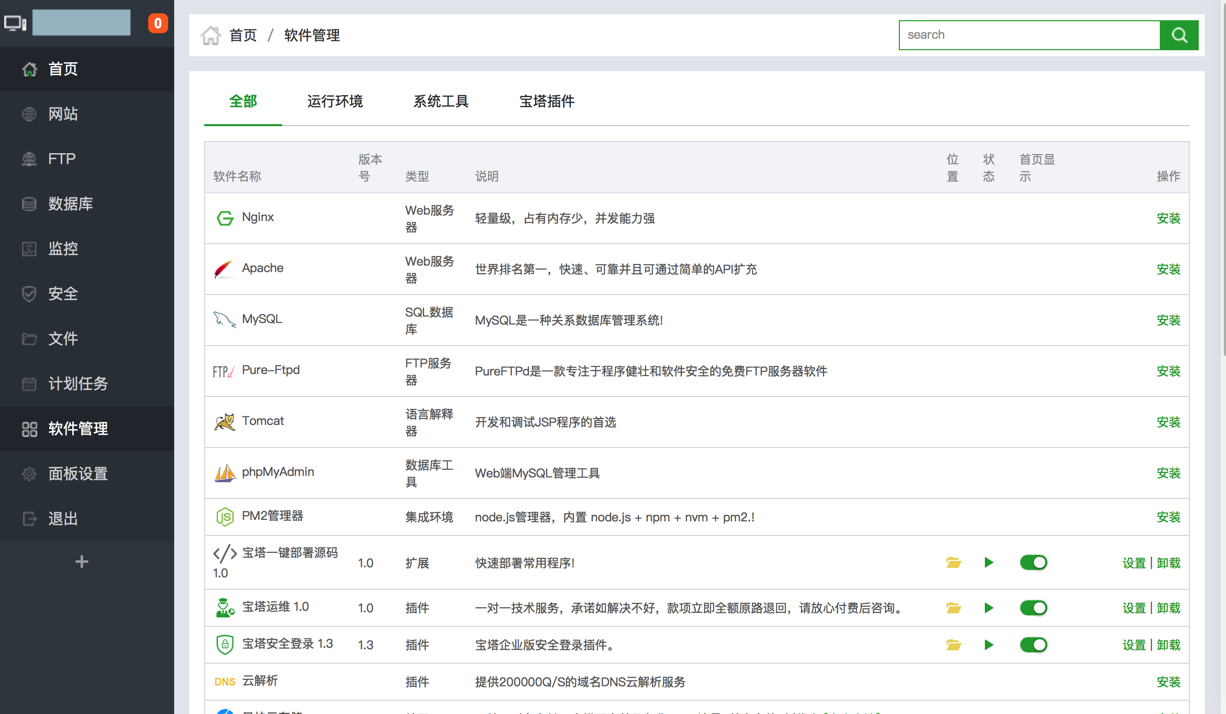Click the 宝塔安全登录 shield icon

pyautogui.click(x=225, y=645)
